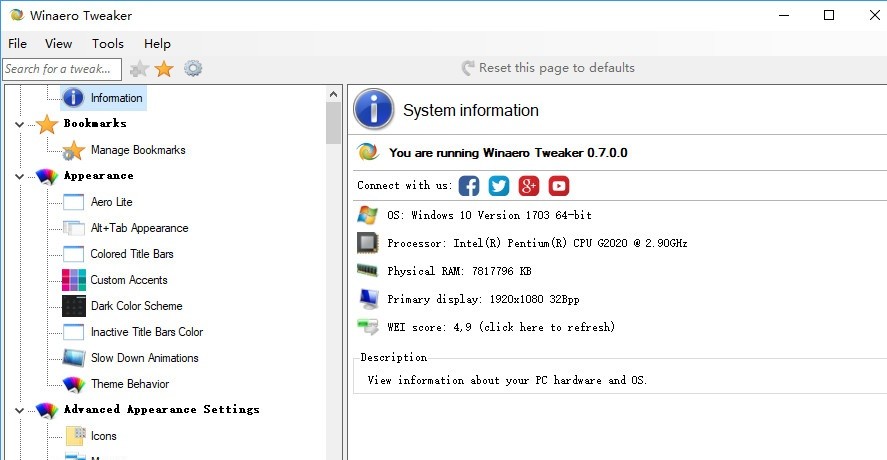The width and height of the screenshot is (887, 460).
Task: Click the RAM module icon
Action: pyautogui.click(x=368, y=270)
